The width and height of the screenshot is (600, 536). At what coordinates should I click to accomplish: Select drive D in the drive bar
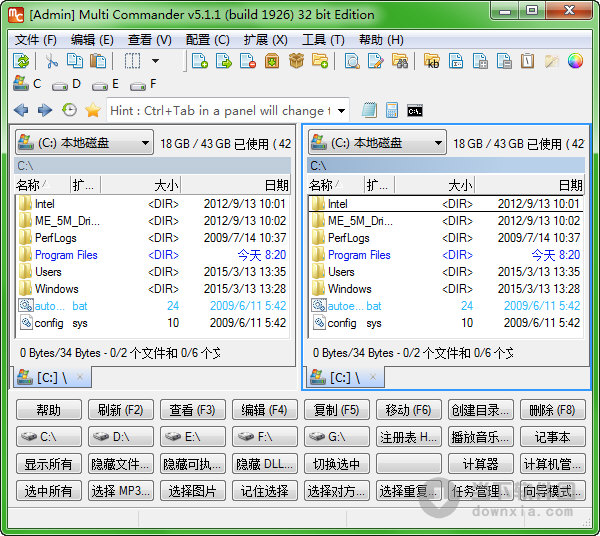pyautogui.click(x=66, y=84)
